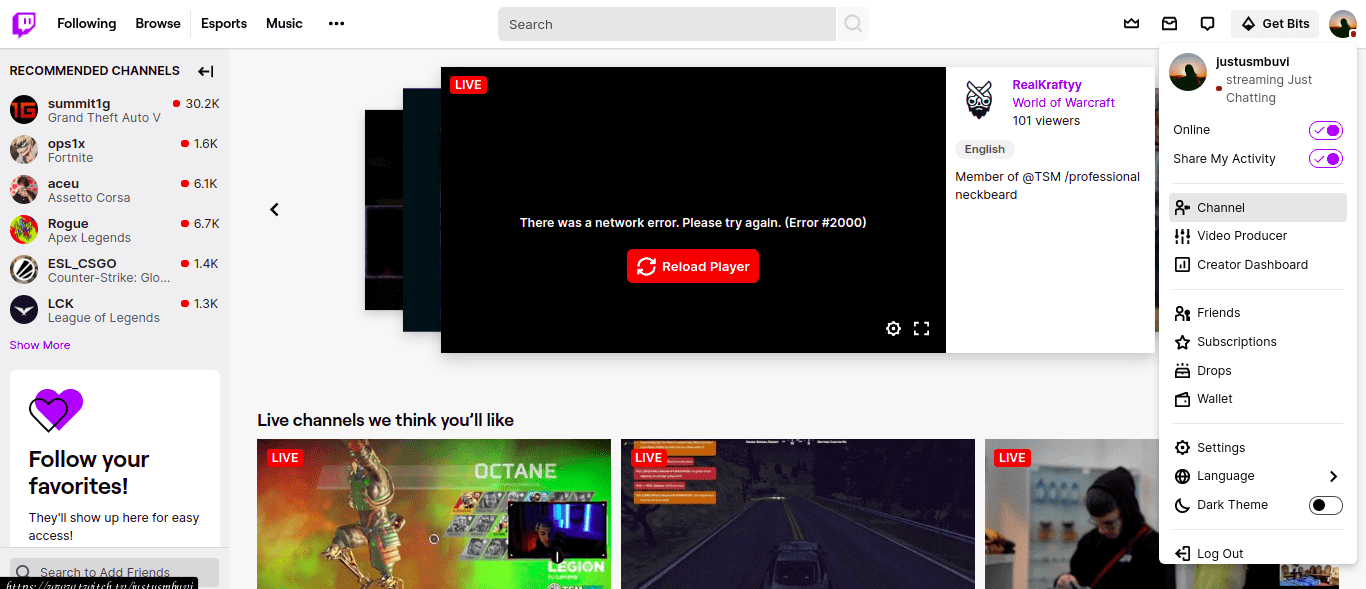Click Rogue channel avatar
Screen dimensions: 1366x589
coord(24,230)
